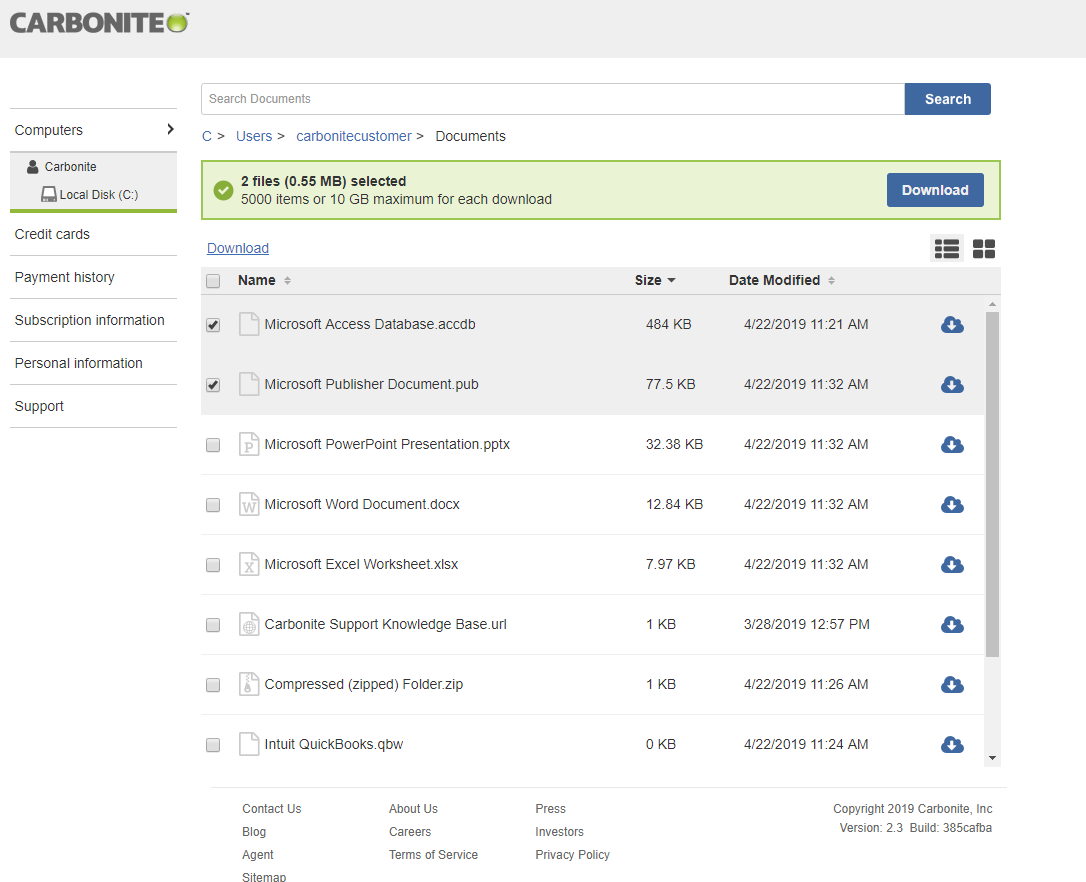Click scrollbar down arrow in file list
The image size is (1086, 882).
click(992, 758)
